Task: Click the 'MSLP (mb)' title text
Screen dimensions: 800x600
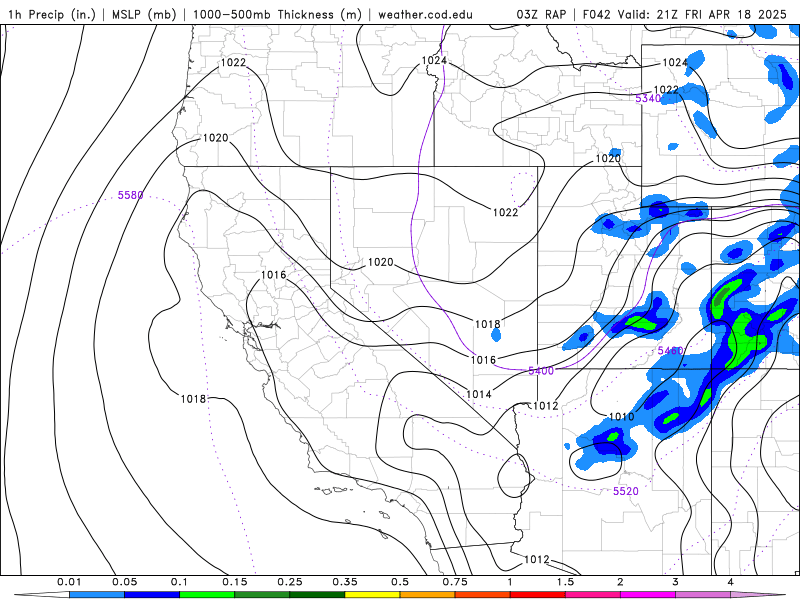Action: point(142,14)
